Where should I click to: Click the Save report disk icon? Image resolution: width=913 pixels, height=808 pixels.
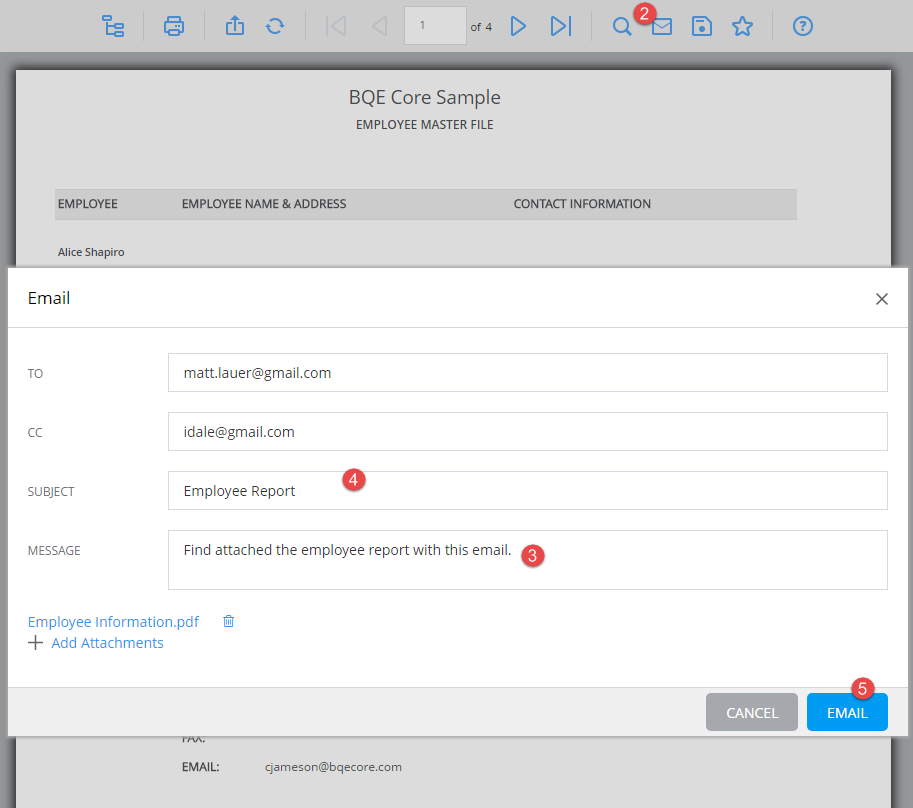tap(702, 26)
